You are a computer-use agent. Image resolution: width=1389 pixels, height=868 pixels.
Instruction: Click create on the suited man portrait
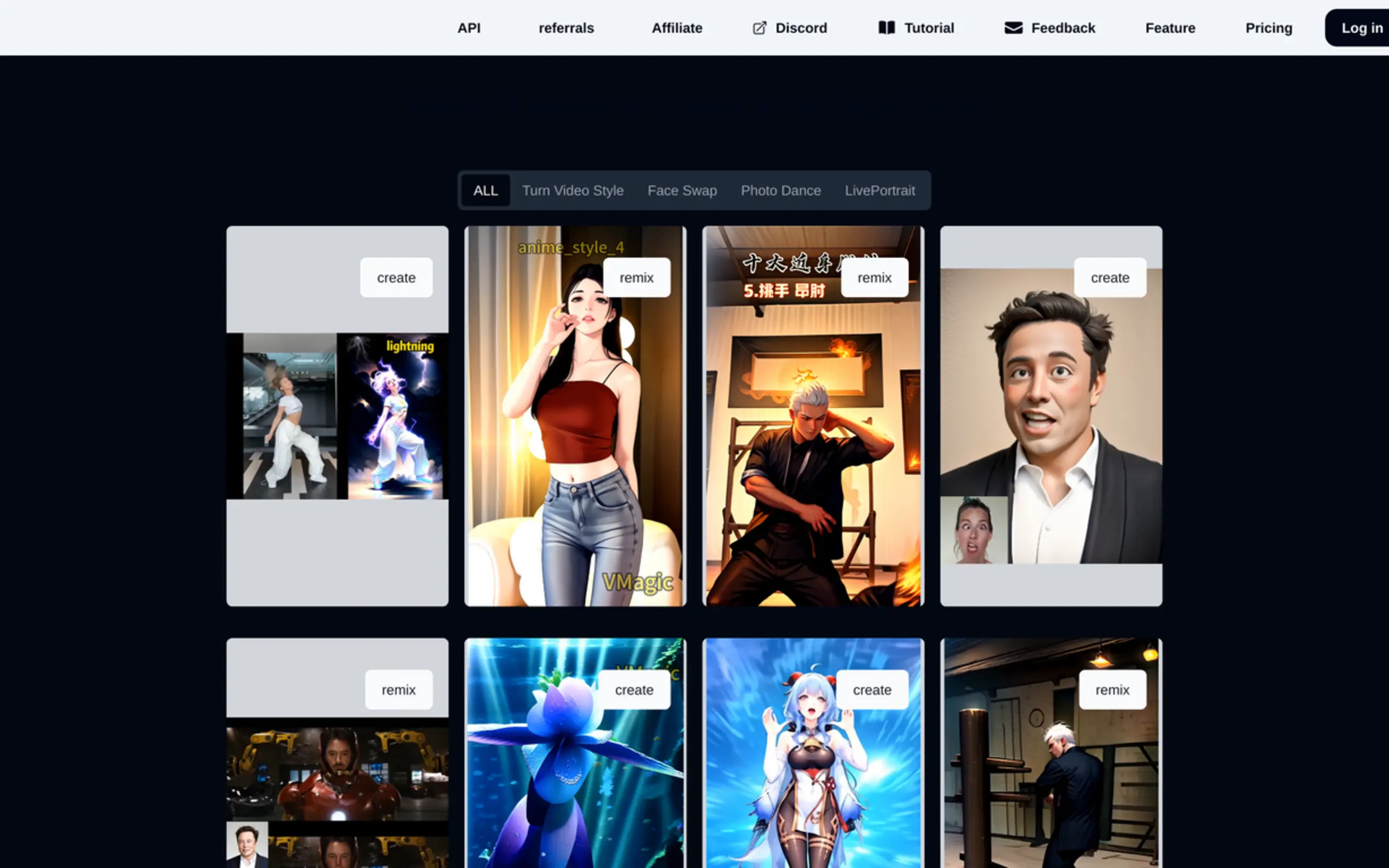click(1110, 278)
